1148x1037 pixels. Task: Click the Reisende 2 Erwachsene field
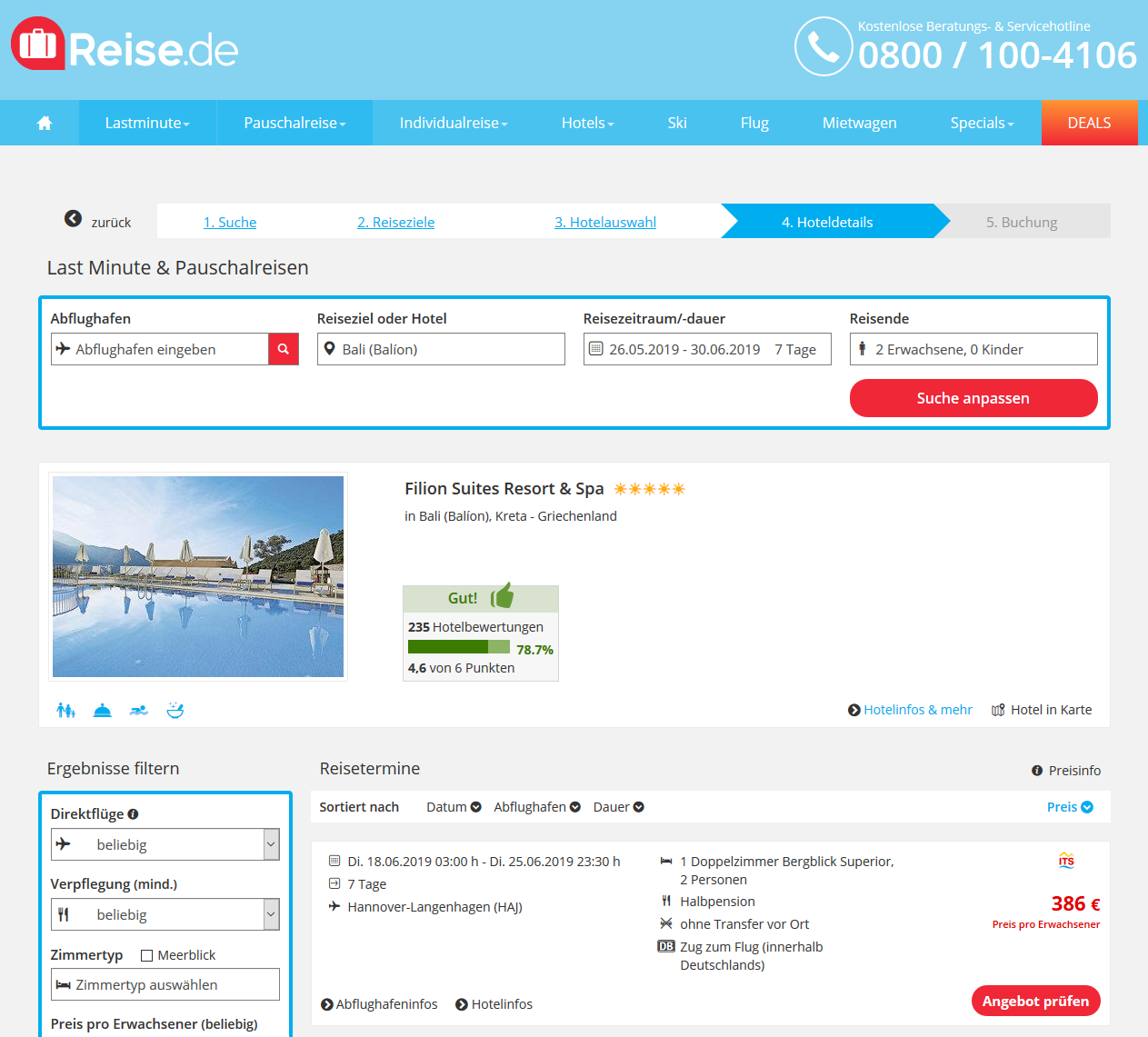pos(973,349)
